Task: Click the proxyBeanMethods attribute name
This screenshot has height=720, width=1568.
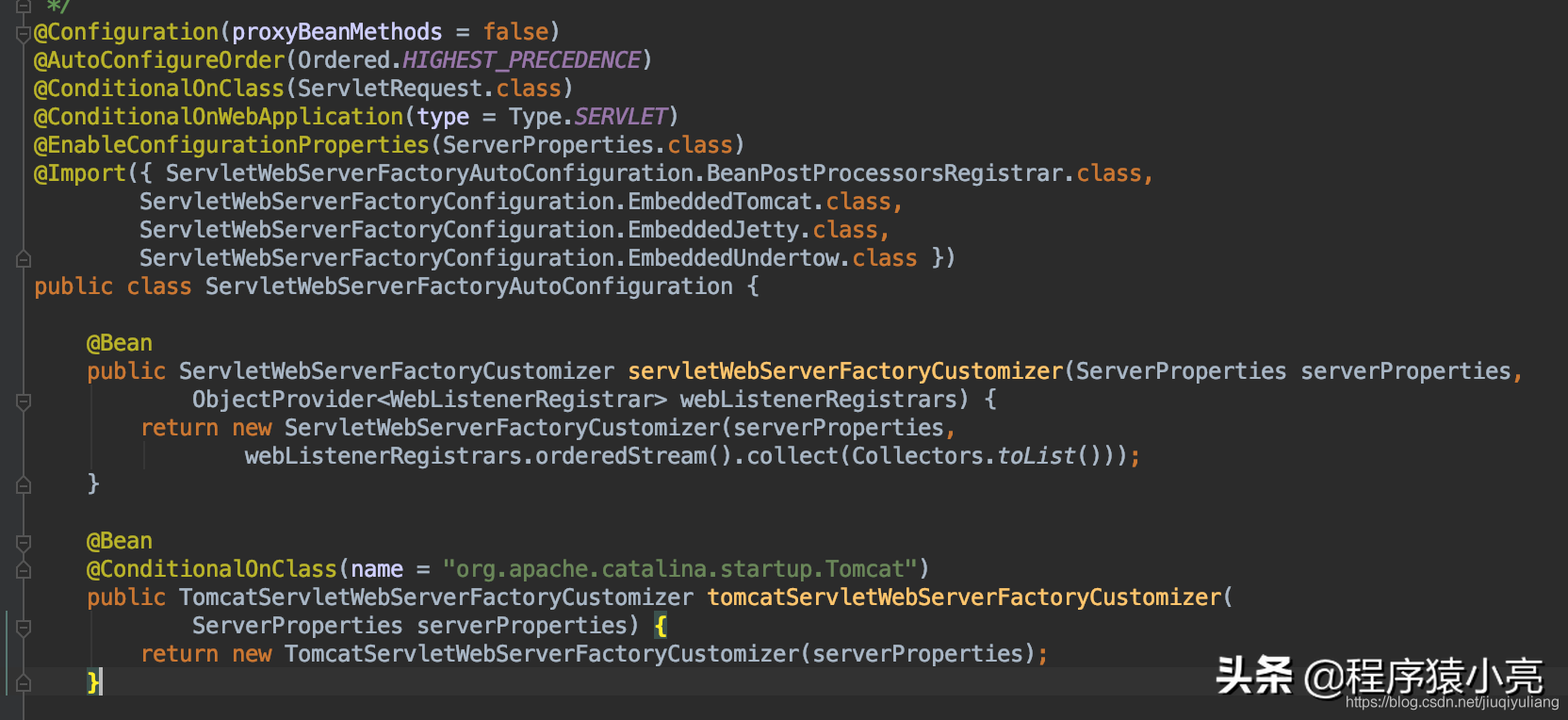Action: tap(336, 32)
